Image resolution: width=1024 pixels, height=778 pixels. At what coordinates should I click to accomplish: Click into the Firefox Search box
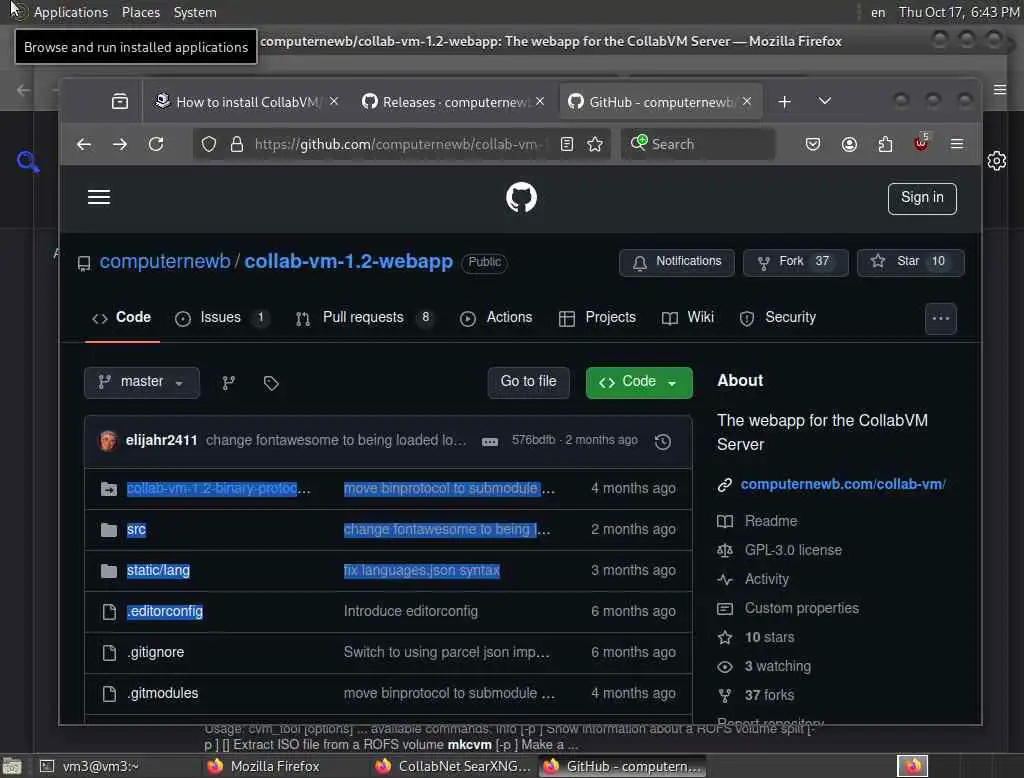coord(699,144)
